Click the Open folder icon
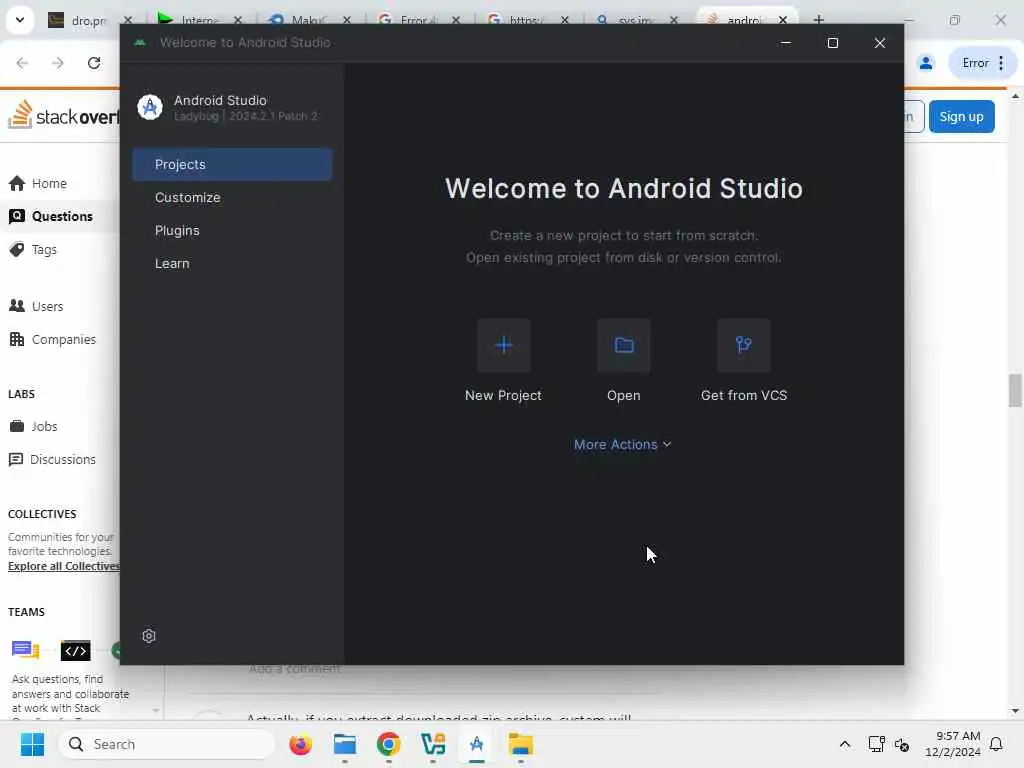The height and width of the screenshot is (768, 1024). coord(624,345)
